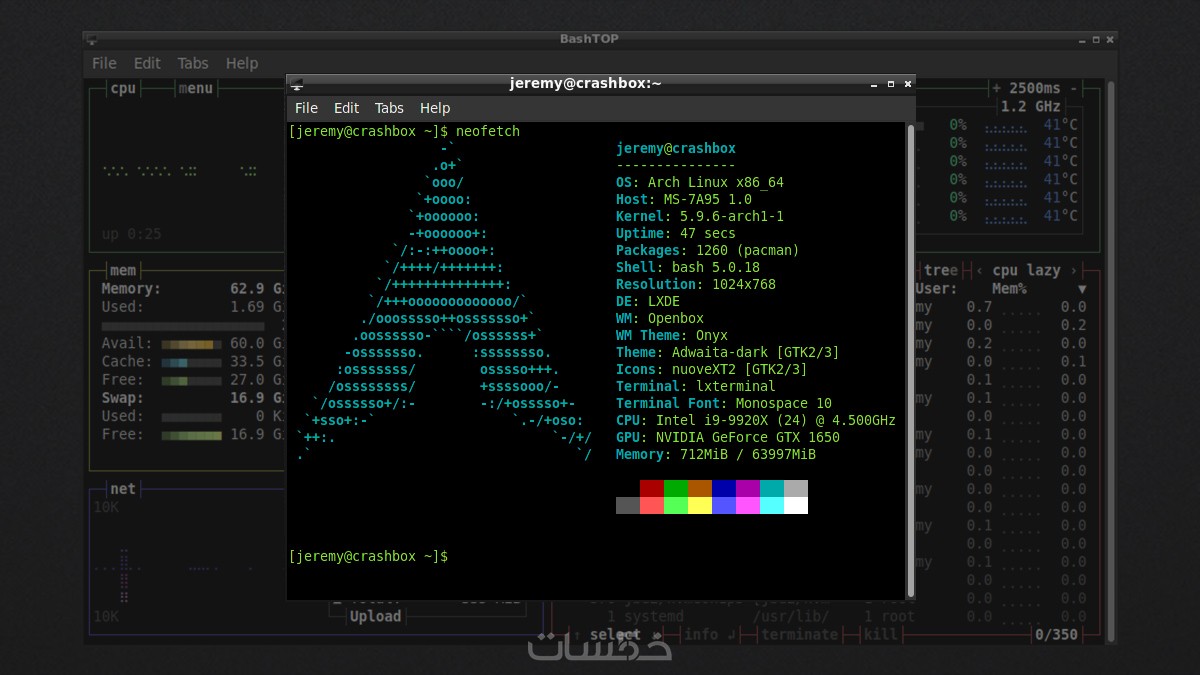Close the BashTOP window
The height and width of the screenshot is (675, 1200).
(x=1111, y=39)
